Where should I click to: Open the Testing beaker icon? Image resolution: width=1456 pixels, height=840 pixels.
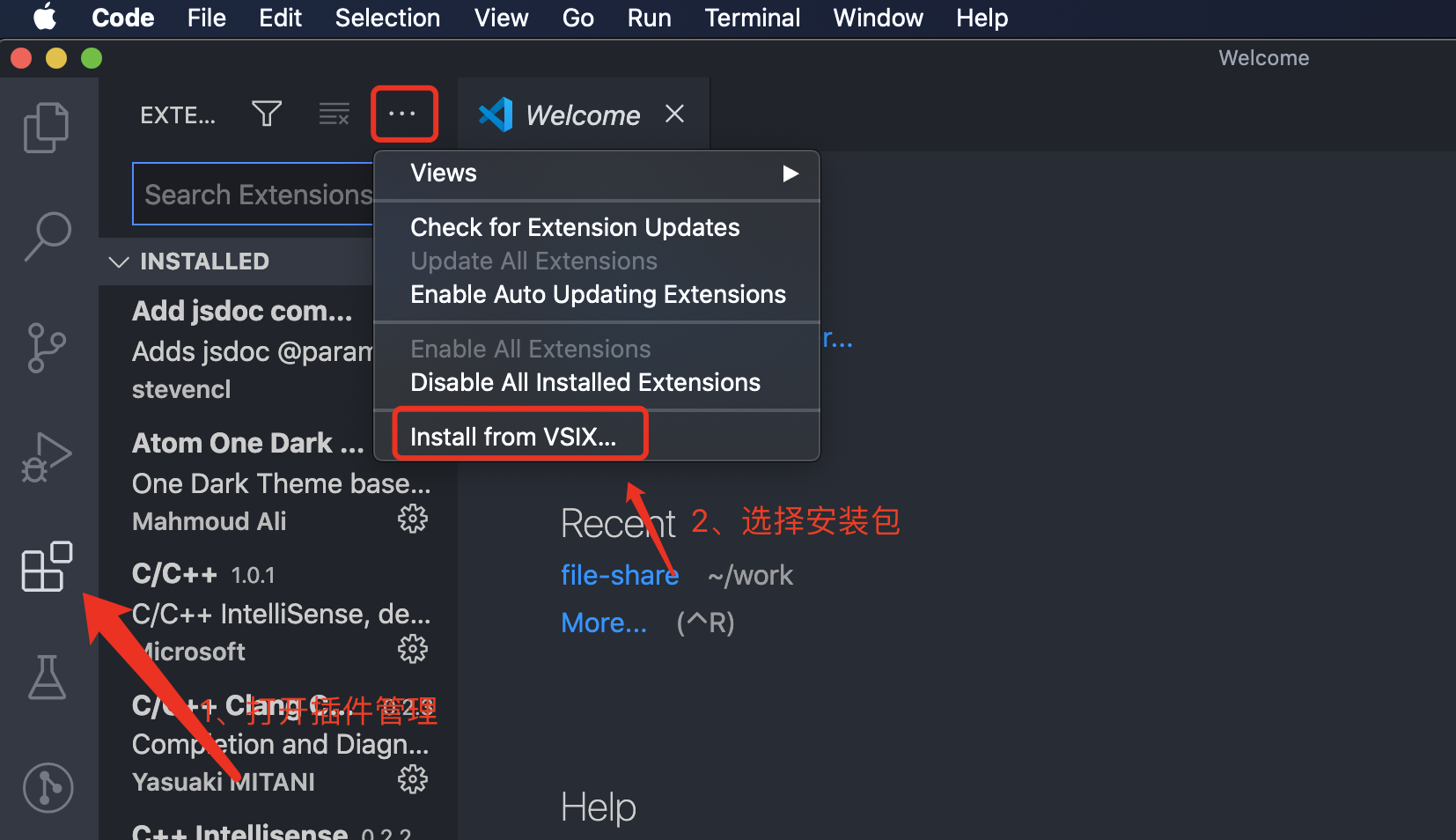tap(46, 677)
